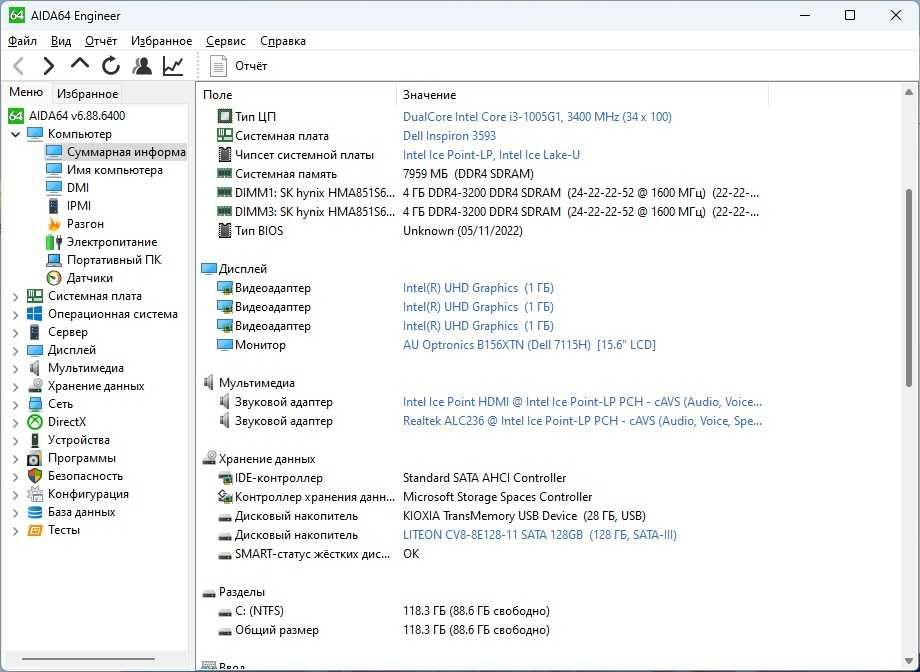This screenshot has width=920, height=672.
Task: Open the DualCore Intel Core i3-1005G1 link
Action: (x=537, y=117)
